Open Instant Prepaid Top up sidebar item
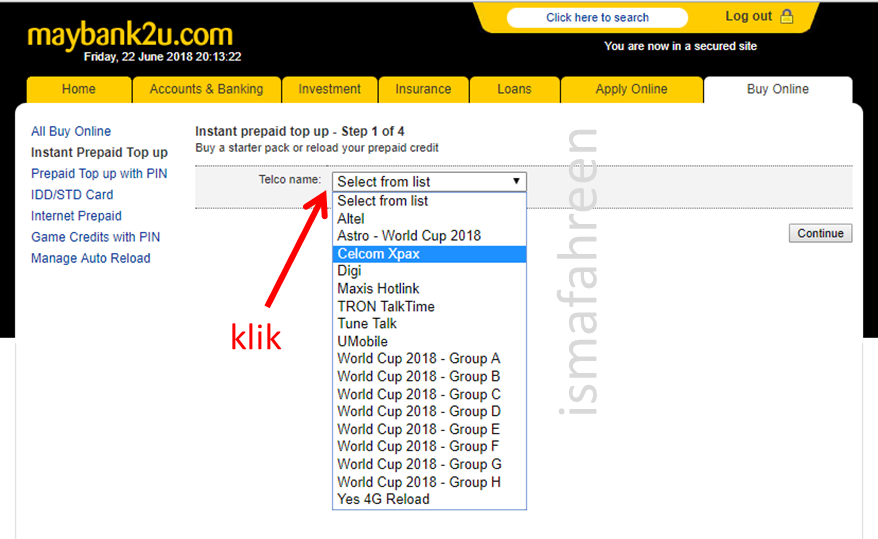Image resolution: width=878 pixels, height=539 pixels. coord(99,153)
